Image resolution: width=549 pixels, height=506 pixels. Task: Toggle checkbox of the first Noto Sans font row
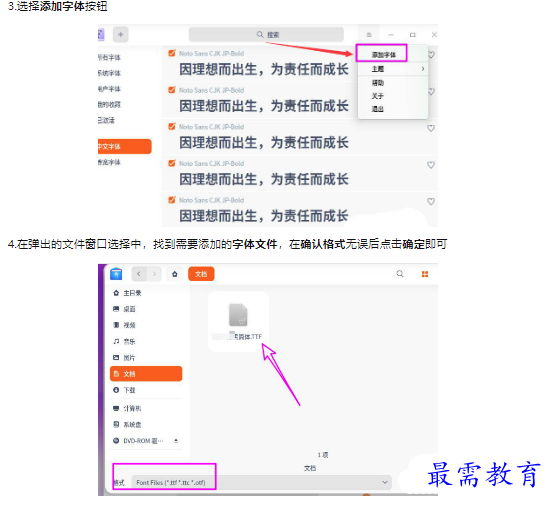click(x=172, y=53)
